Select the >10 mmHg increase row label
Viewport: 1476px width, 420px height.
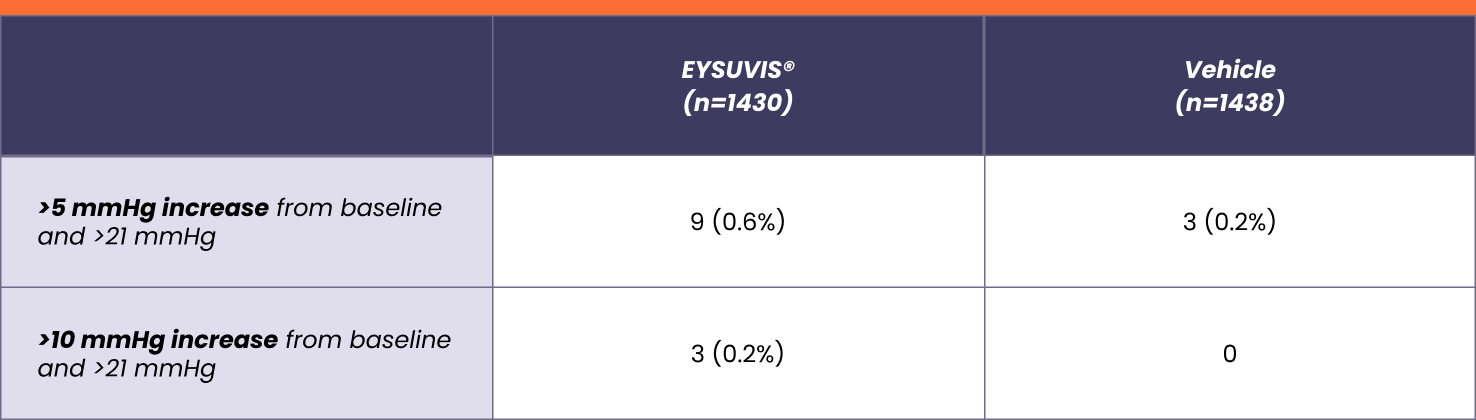pyautogui.click(x=246, y=353)
